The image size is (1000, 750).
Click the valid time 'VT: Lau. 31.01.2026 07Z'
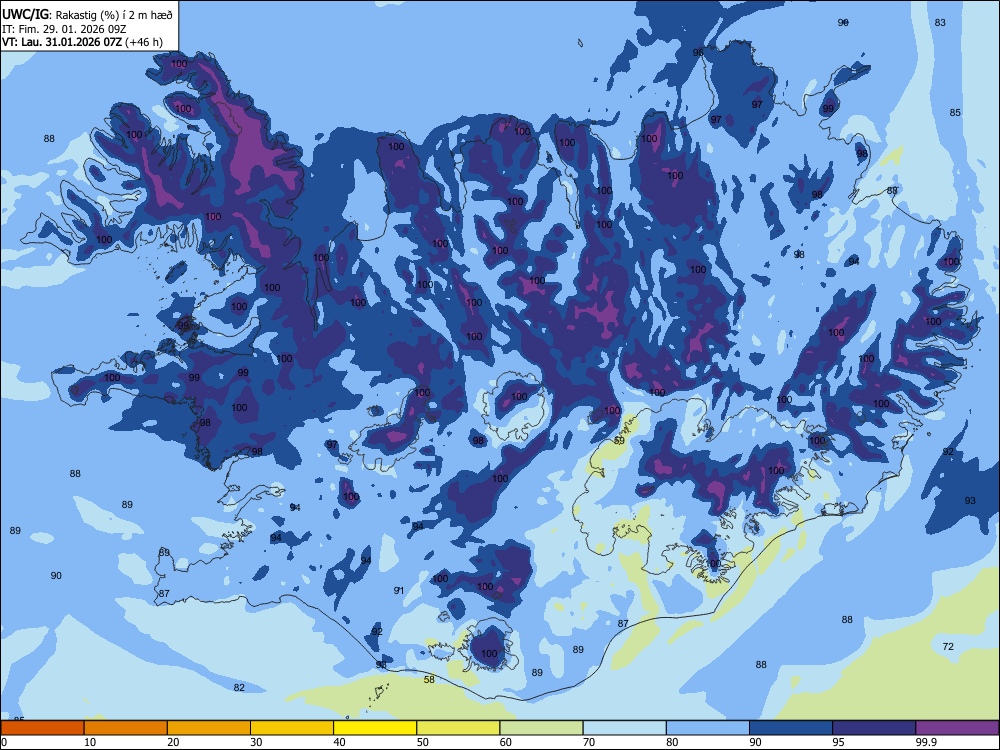[62, 42]
